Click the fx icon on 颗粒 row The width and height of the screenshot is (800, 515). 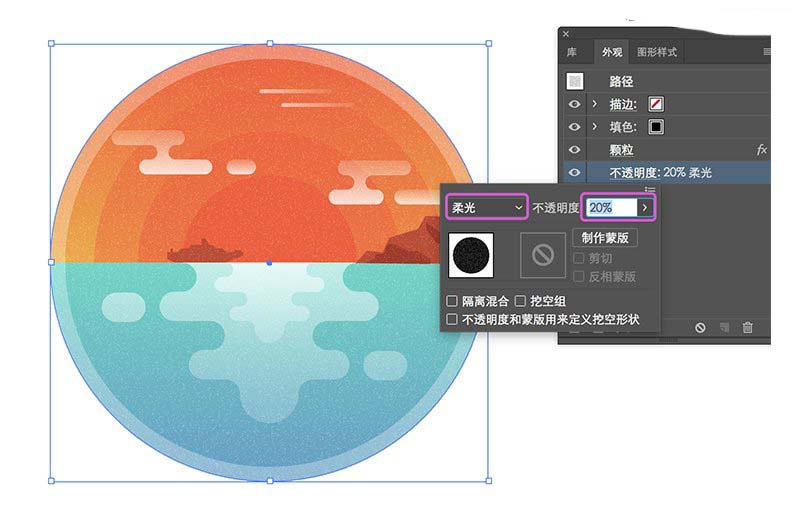tap(761, 150)
